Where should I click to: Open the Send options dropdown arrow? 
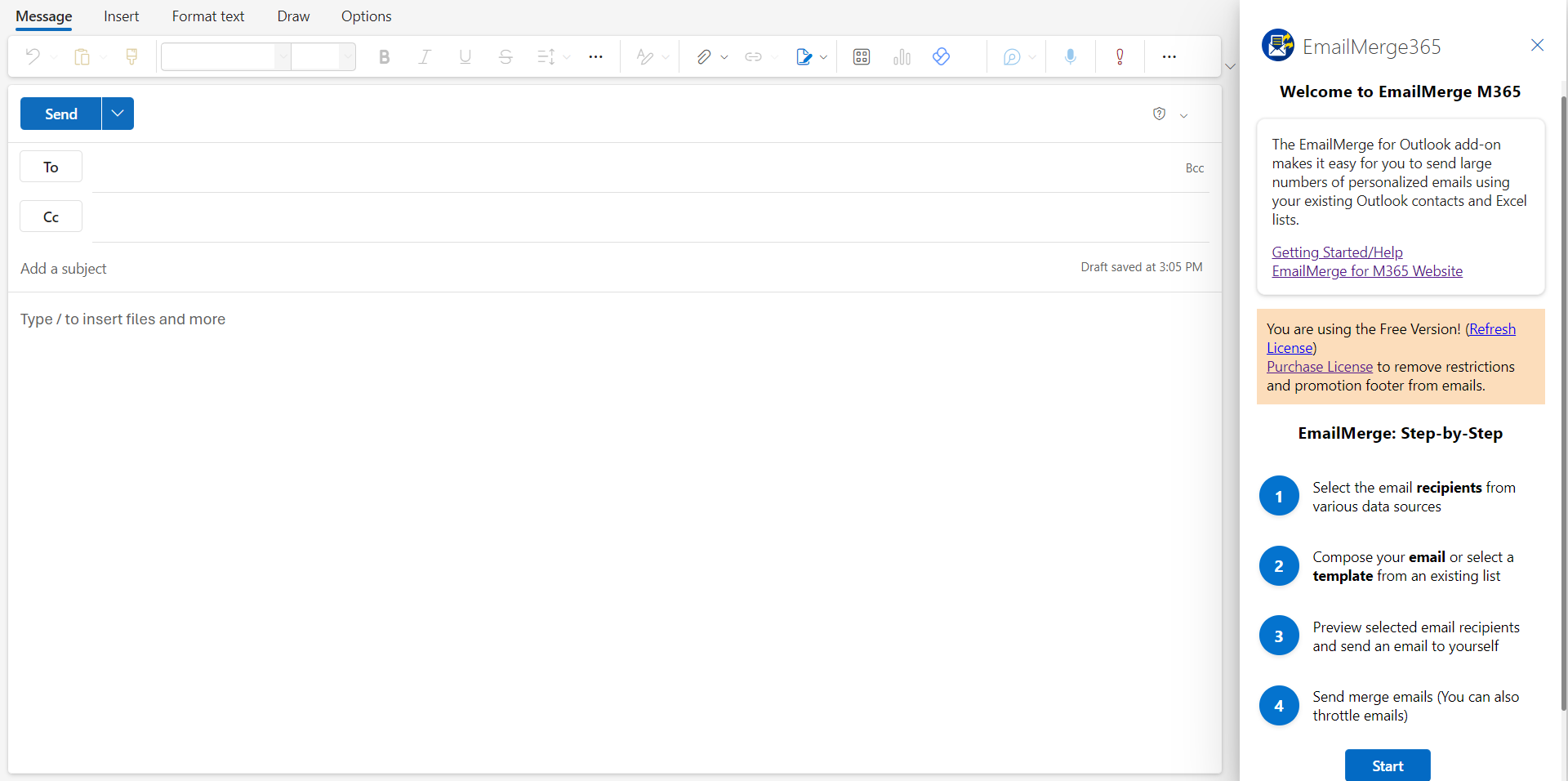pos(118,114)
